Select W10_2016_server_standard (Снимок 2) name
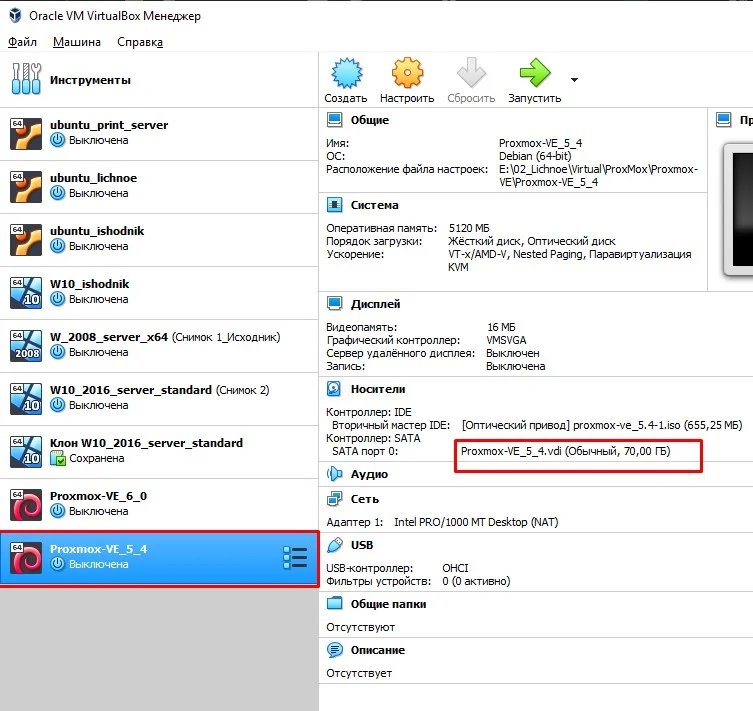Viewport: 753px width, 711px height. (x=159, y=390)
